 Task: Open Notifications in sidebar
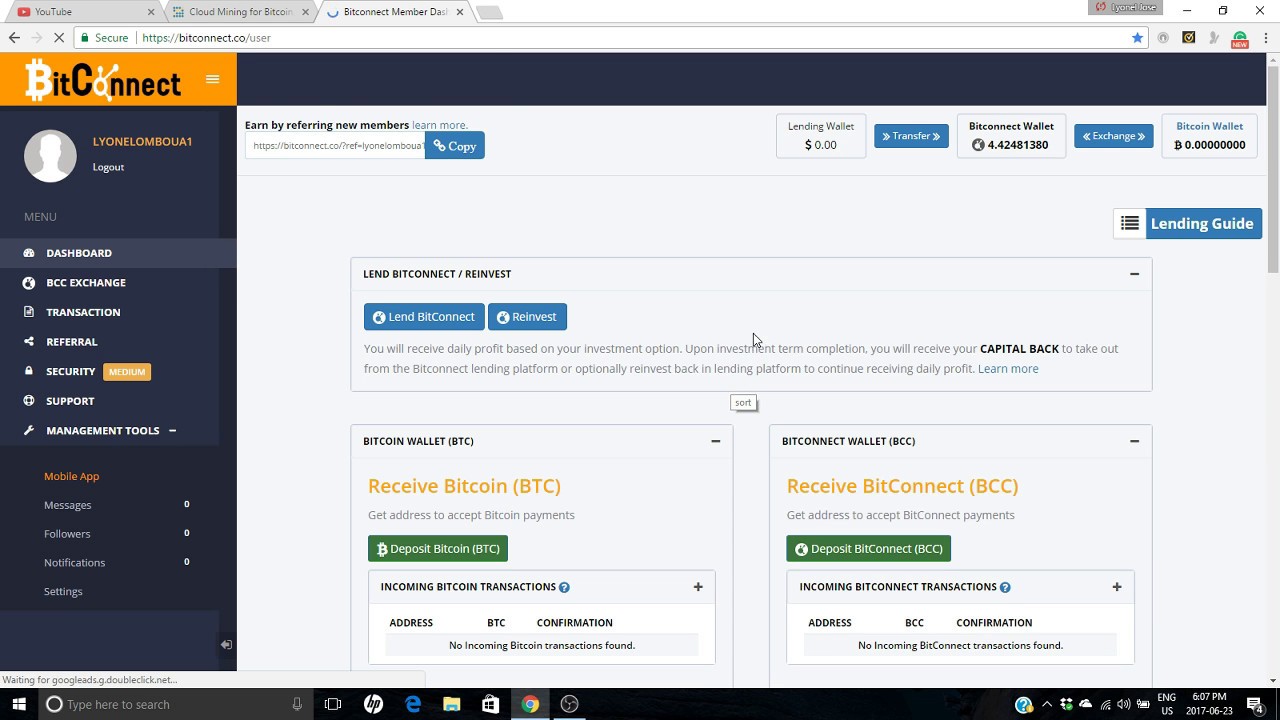point(74,562)
